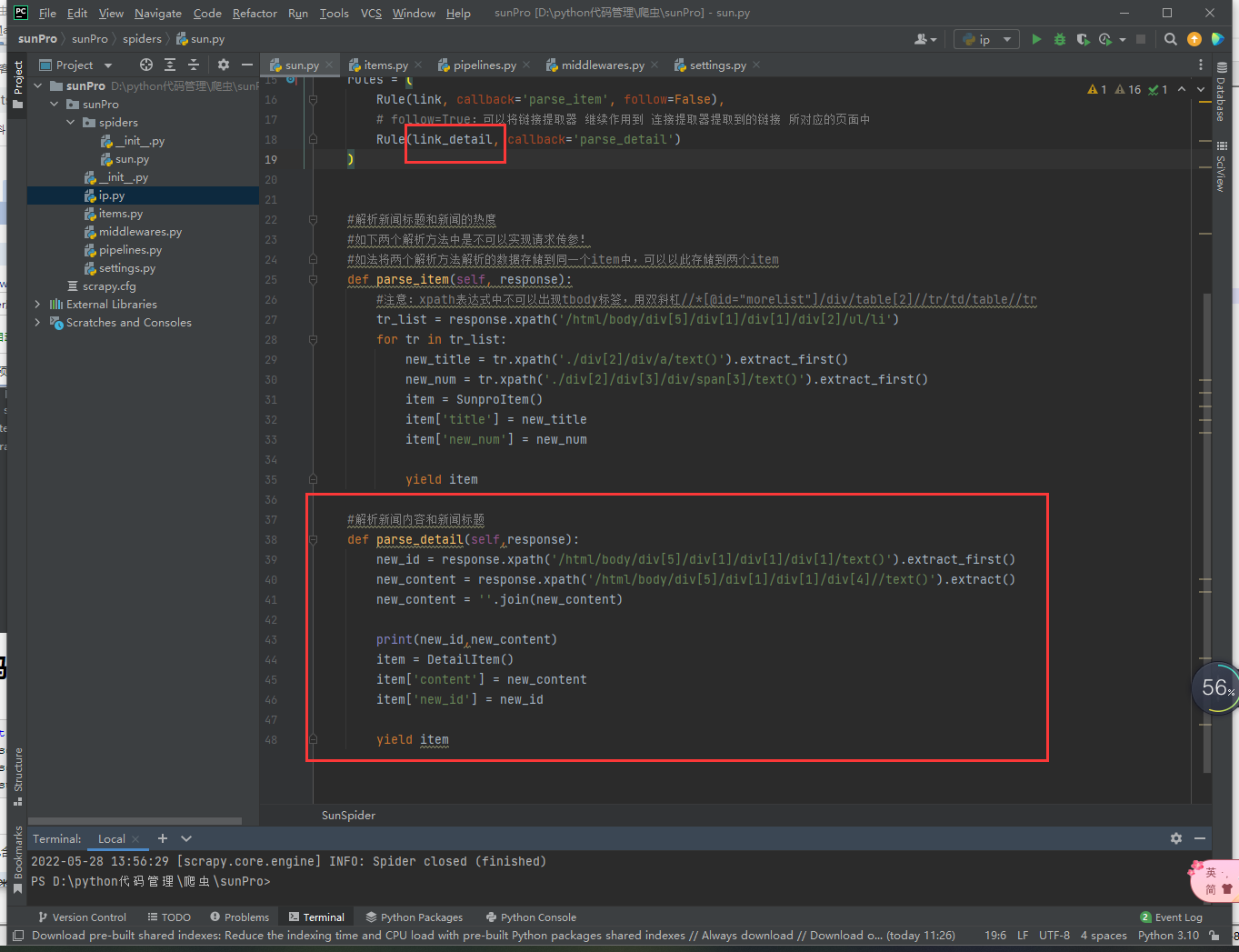Toggle the Database tool window

[1221, 93]
